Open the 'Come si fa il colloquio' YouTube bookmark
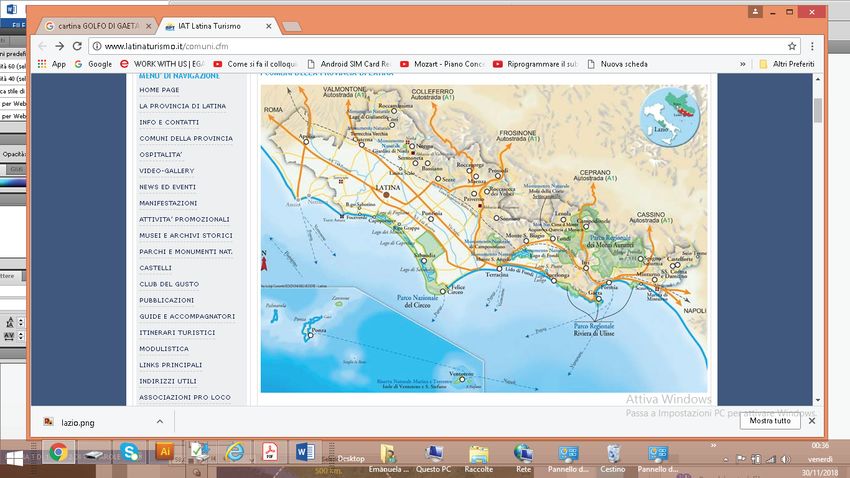The width and height of the screenshot is (850, 478). click(255, 64)
